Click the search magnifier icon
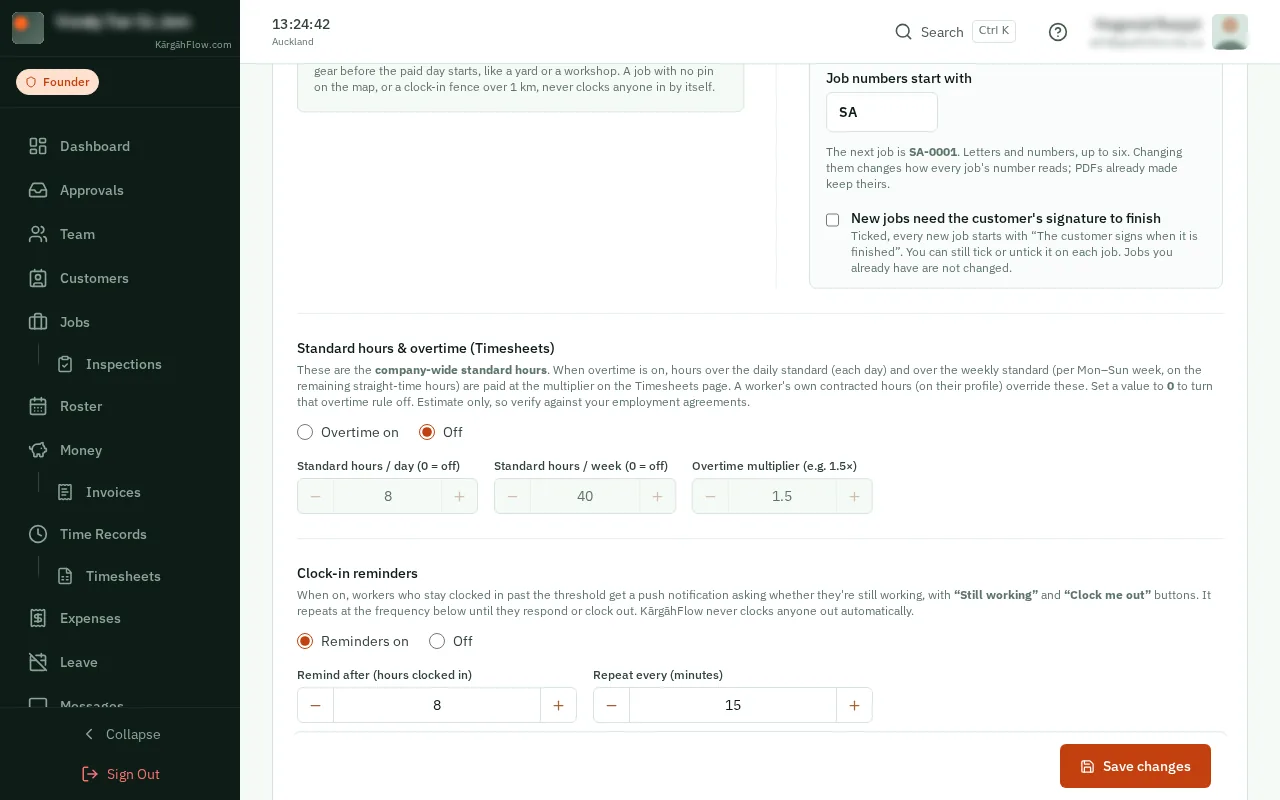 pos(903,32)
